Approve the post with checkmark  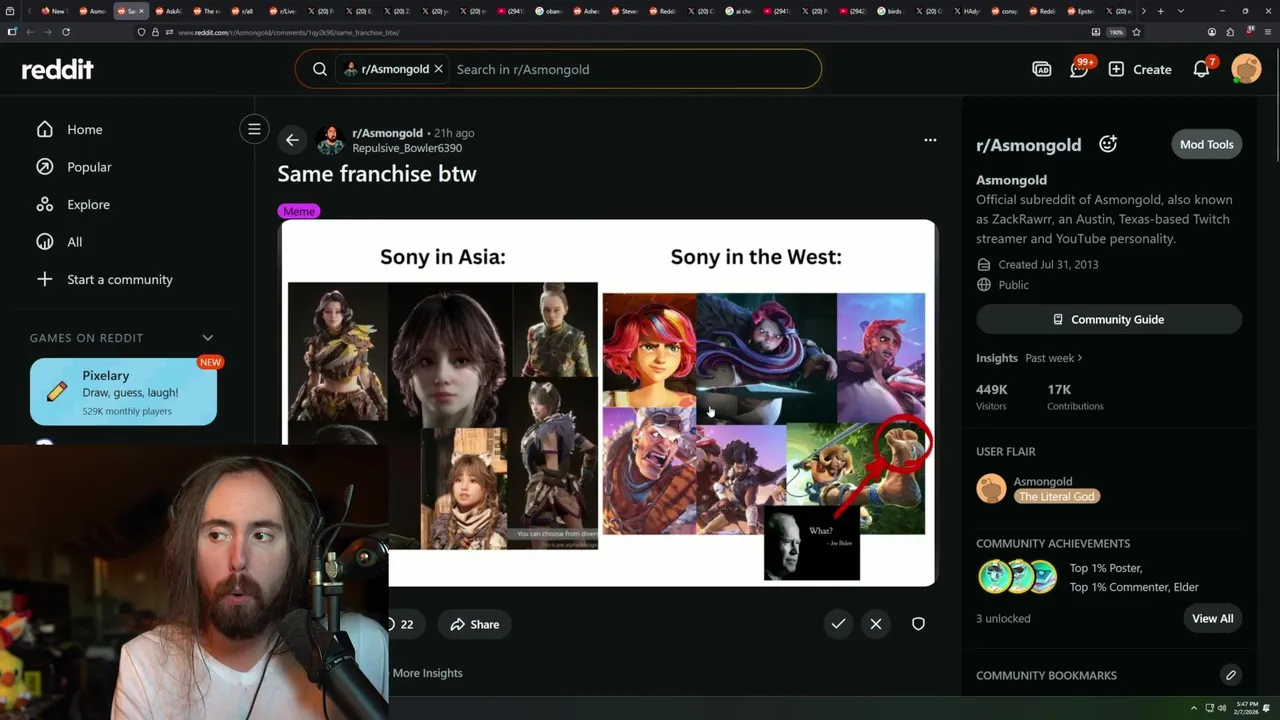pos(838,624)
